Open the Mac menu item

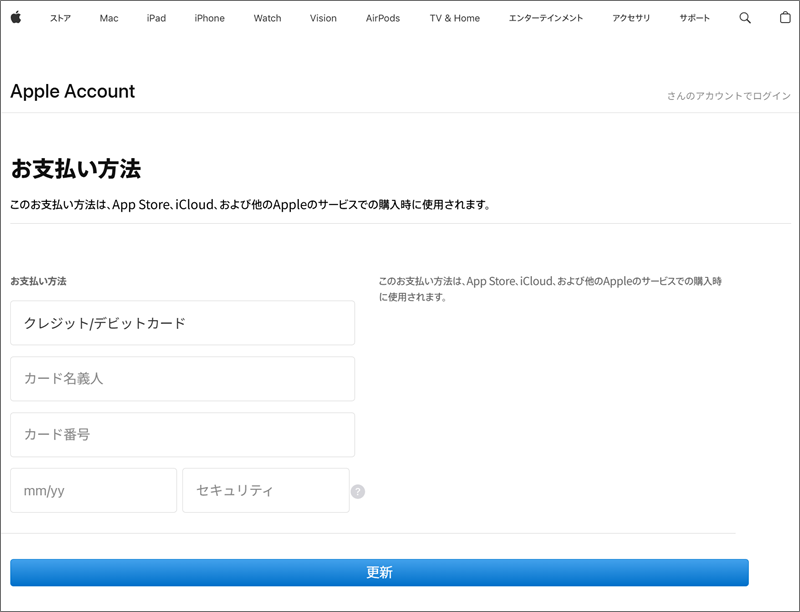pos(109,18)
